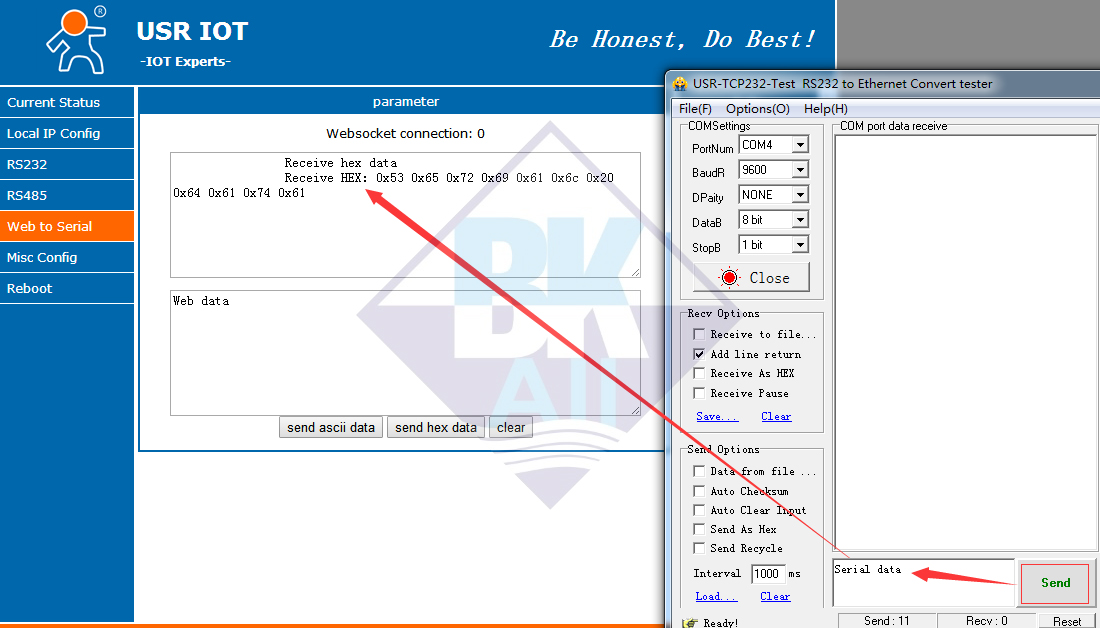Open the BaudR 9600 dropdown

[x=800, y=170]
